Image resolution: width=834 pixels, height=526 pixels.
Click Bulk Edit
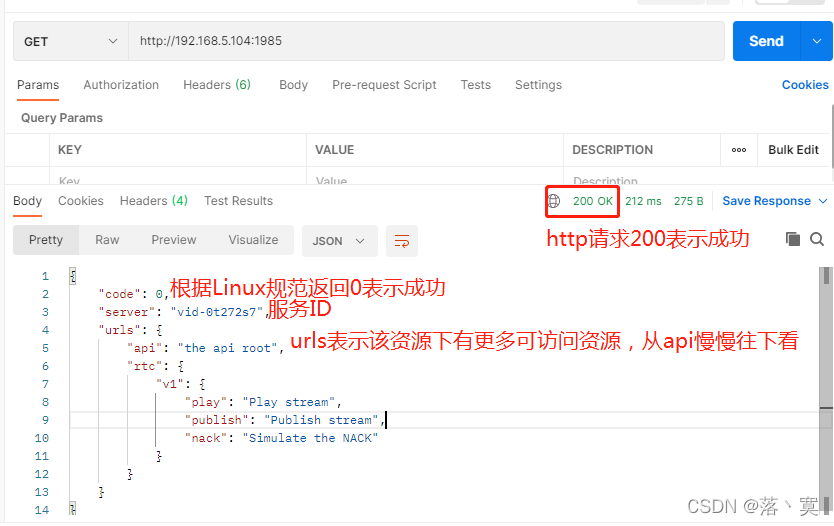[793, 150]
